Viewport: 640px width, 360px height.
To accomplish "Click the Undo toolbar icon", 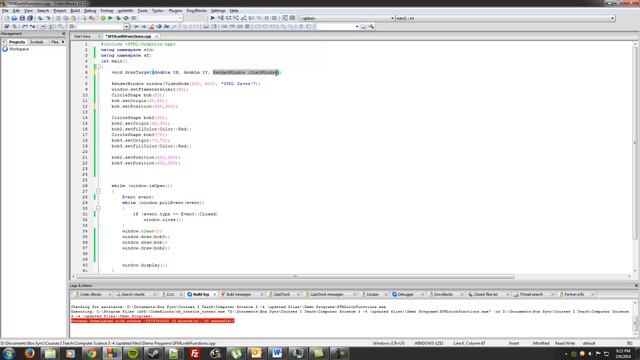I will tap(40, 18).
